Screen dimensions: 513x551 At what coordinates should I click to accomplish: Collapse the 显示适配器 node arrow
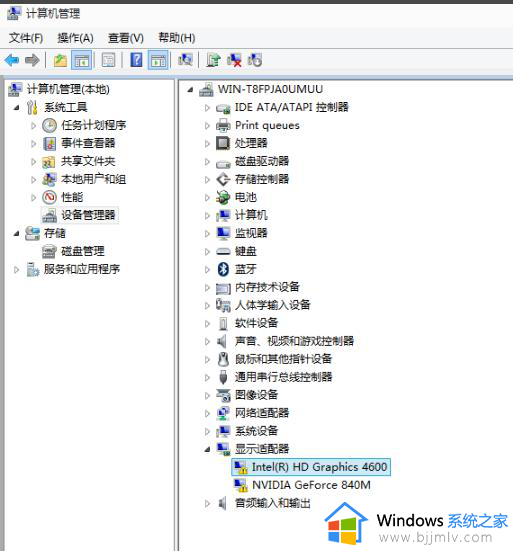(208, 449)
